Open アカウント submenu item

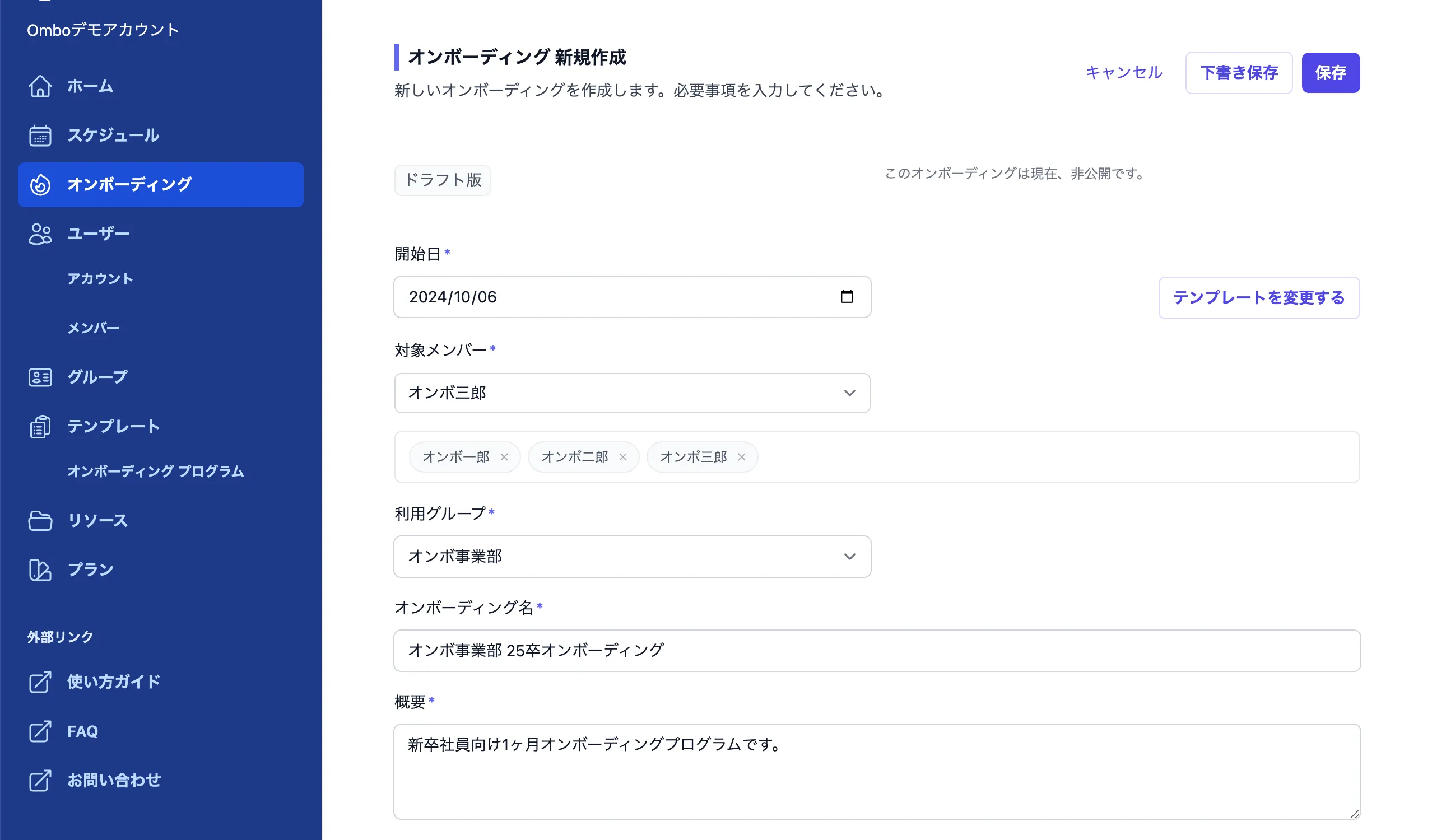coord(100,279)
